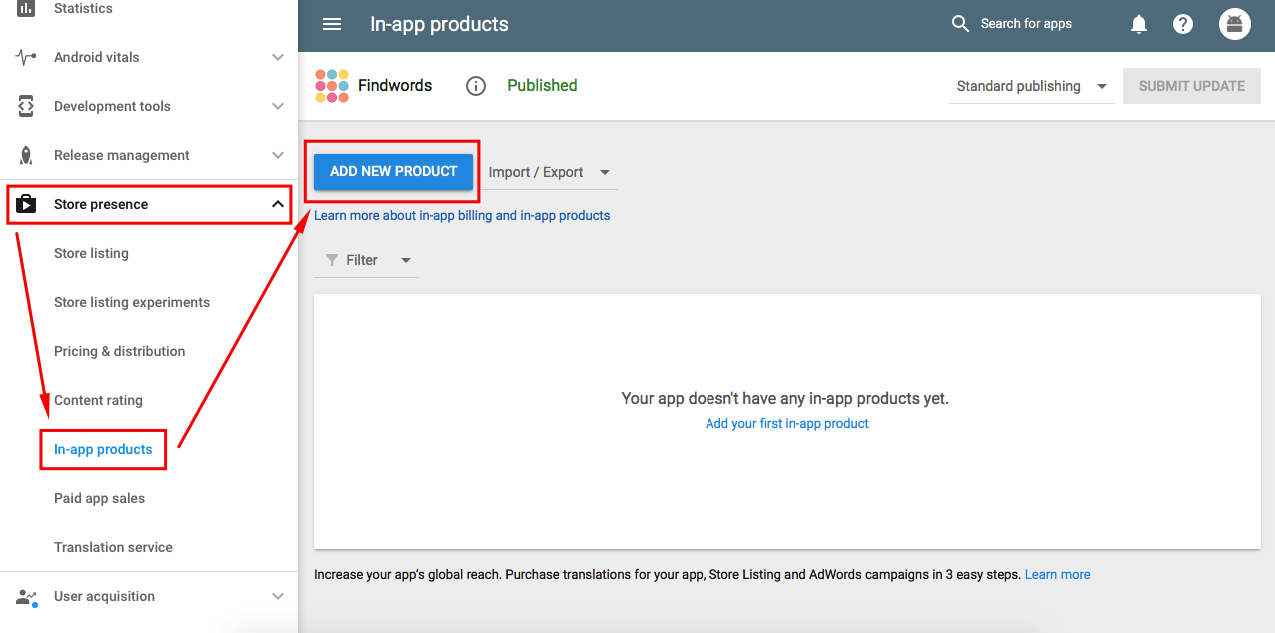
Task: Click the 'Your app doesn't have any in-app products yet.' message
Action: click(785, 398)
